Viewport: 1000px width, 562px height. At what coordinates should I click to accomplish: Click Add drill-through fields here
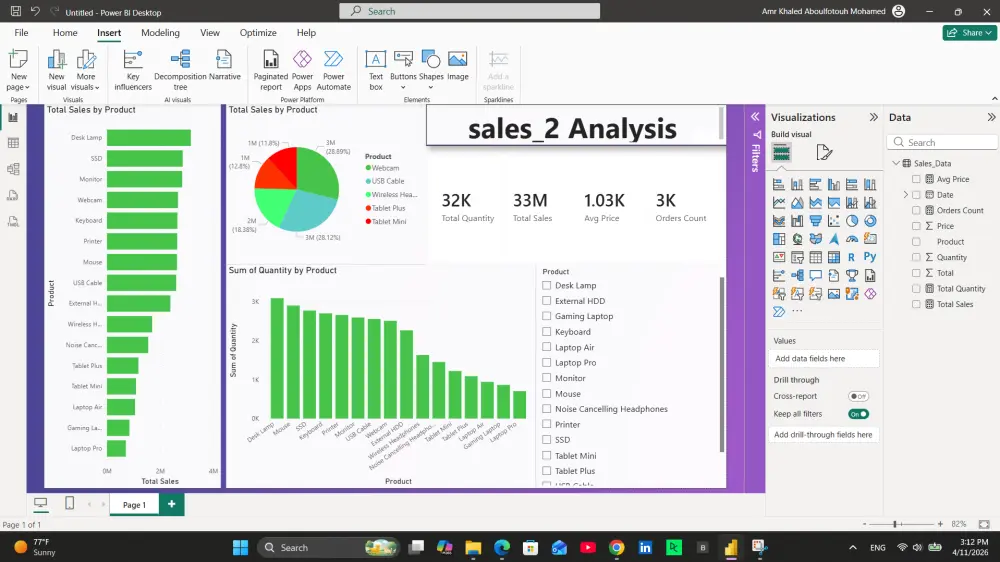click(x=824, y=434)
